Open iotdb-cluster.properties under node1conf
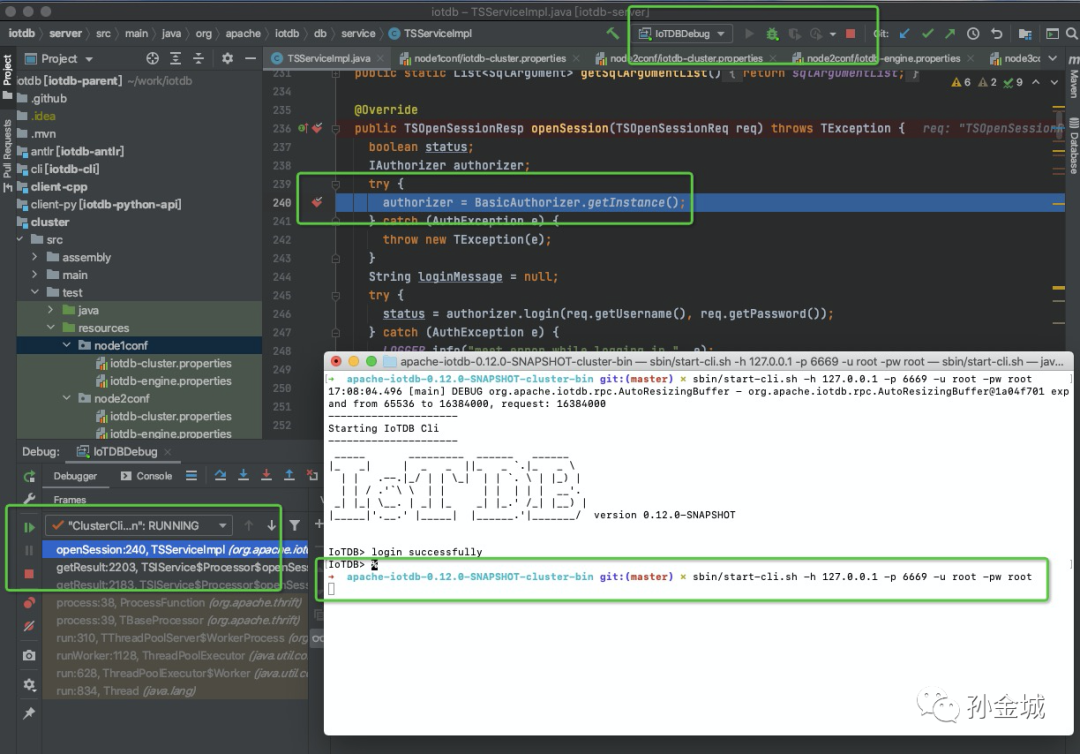1080x754 pixels. (170, 363)
